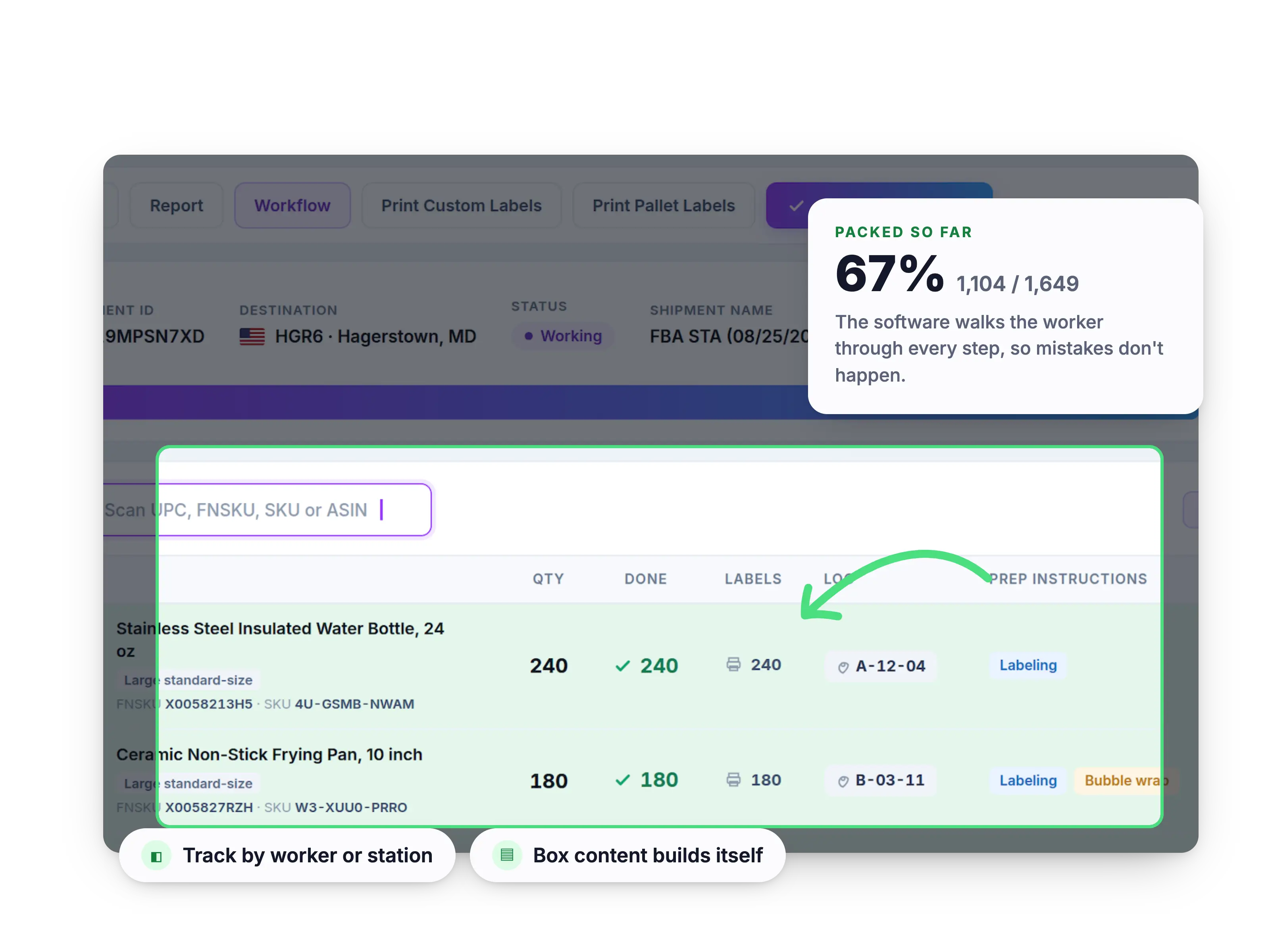The height and width of the screenshot is (952, 1270).
Task: Click destination HGR6 · Hagerstown, MD
Action: [375, 336]
